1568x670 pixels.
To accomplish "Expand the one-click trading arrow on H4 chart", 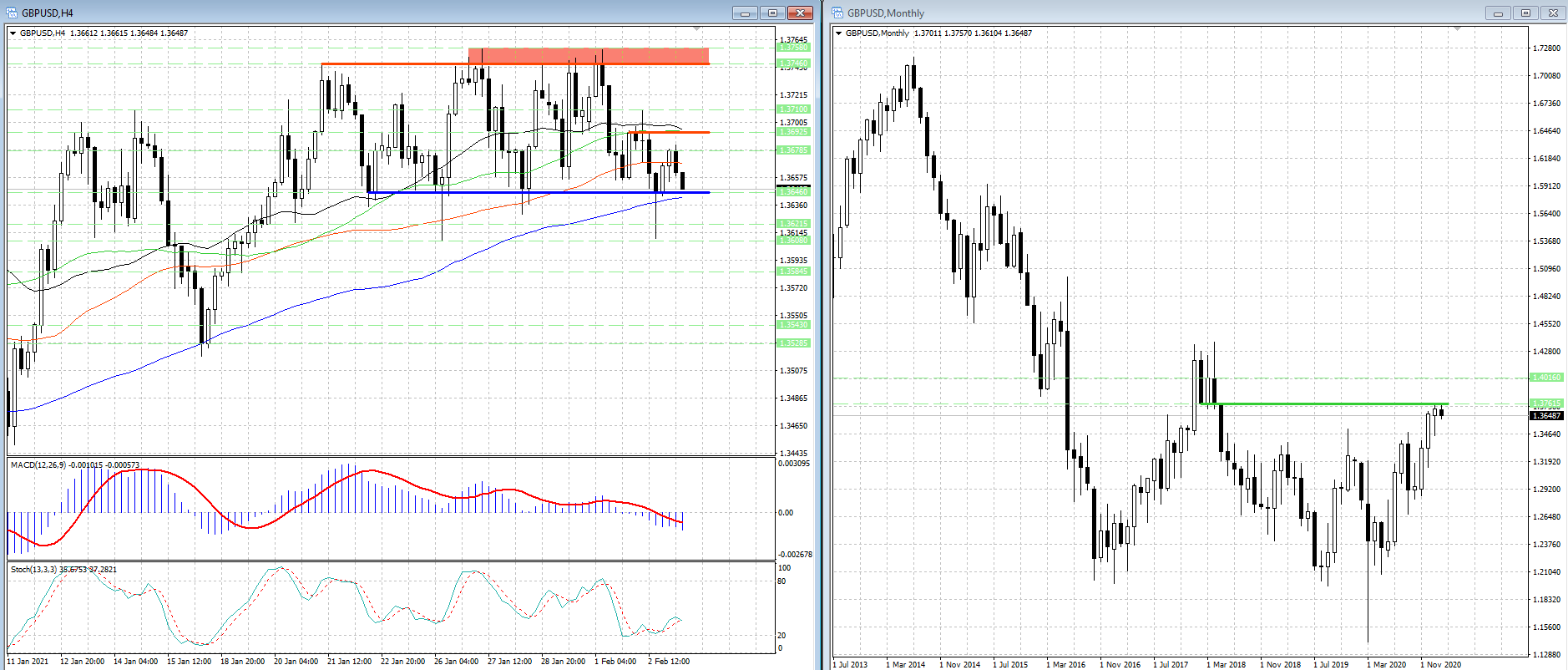I will (x=13, y=33).
